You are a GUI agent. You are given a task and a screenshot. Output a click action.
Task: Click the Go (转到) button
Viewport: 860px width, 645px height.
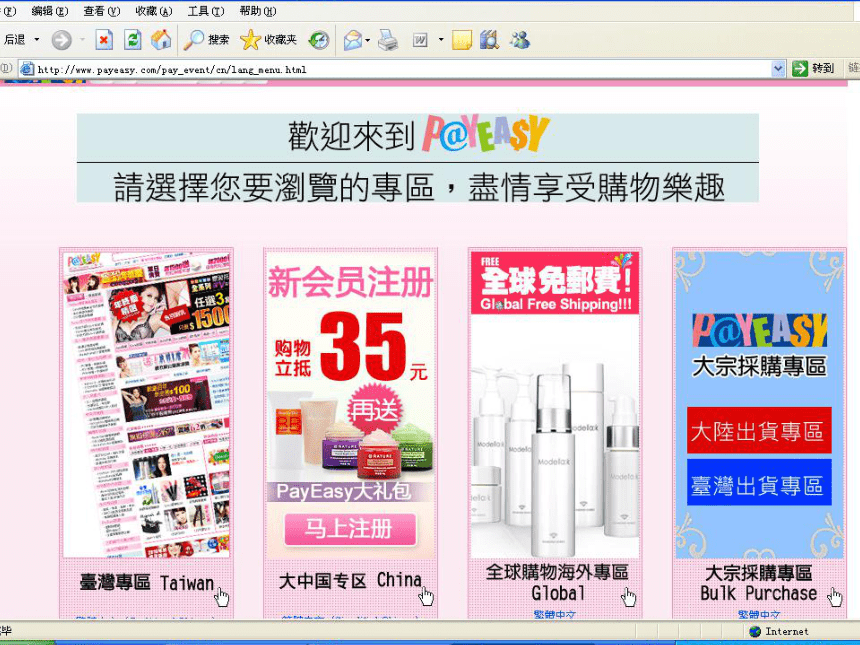pyautogui.click(x=813, y=69)
